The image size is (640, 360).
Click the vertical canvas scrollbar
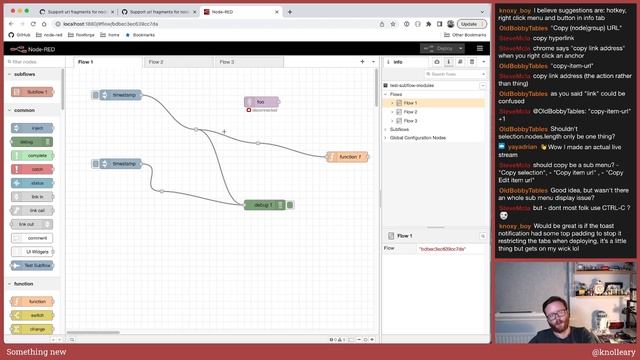pos(376,88)
